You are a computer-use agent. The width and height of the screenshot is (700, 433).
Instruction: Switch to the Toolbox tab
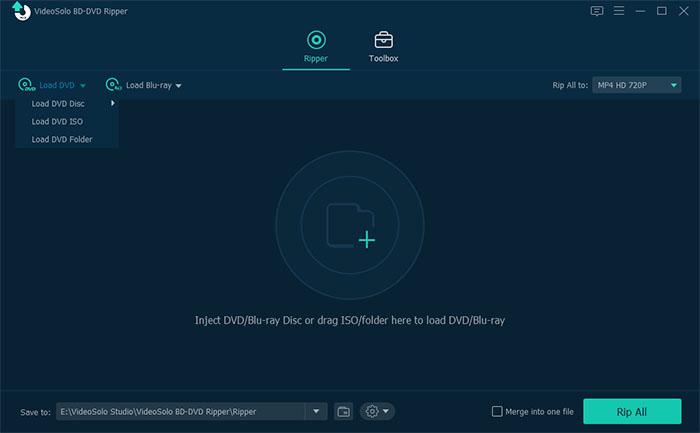[383, 46]
